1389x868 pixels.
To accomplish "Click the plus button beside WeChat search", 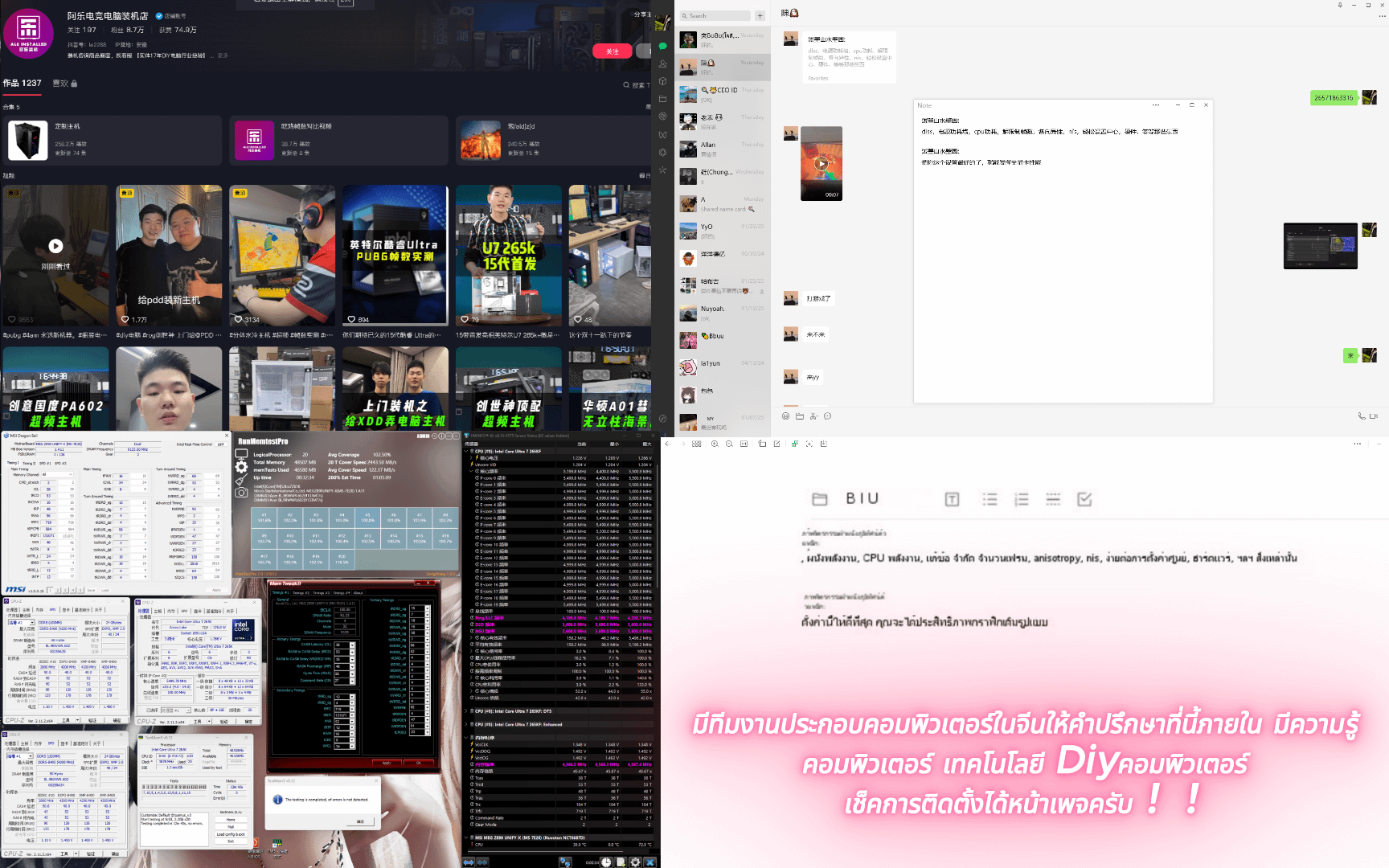I will [760, 15].
